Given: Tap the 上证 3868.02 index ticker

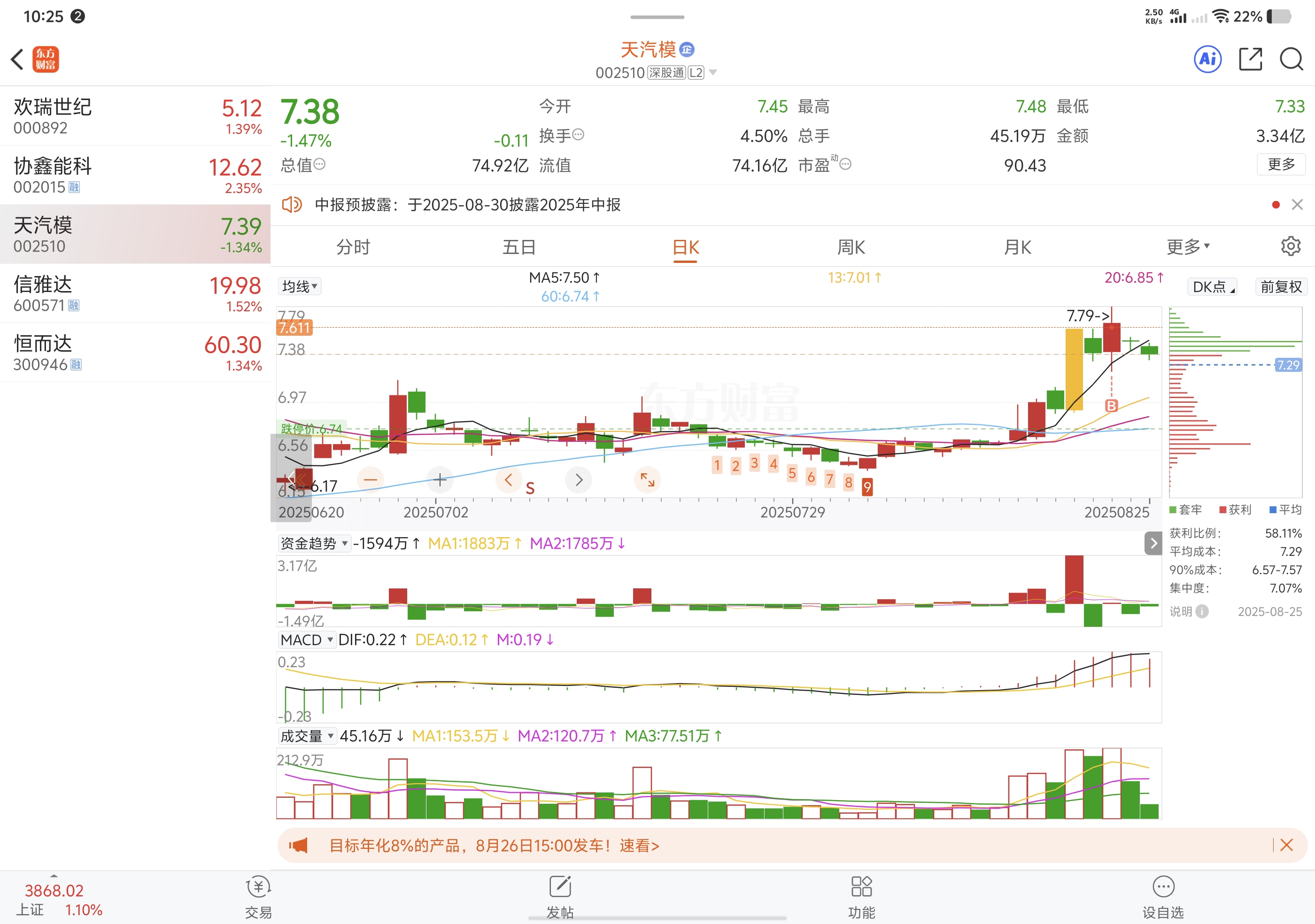Looking at the screenshot, I should pyautogui.click(x=60, y=900).
